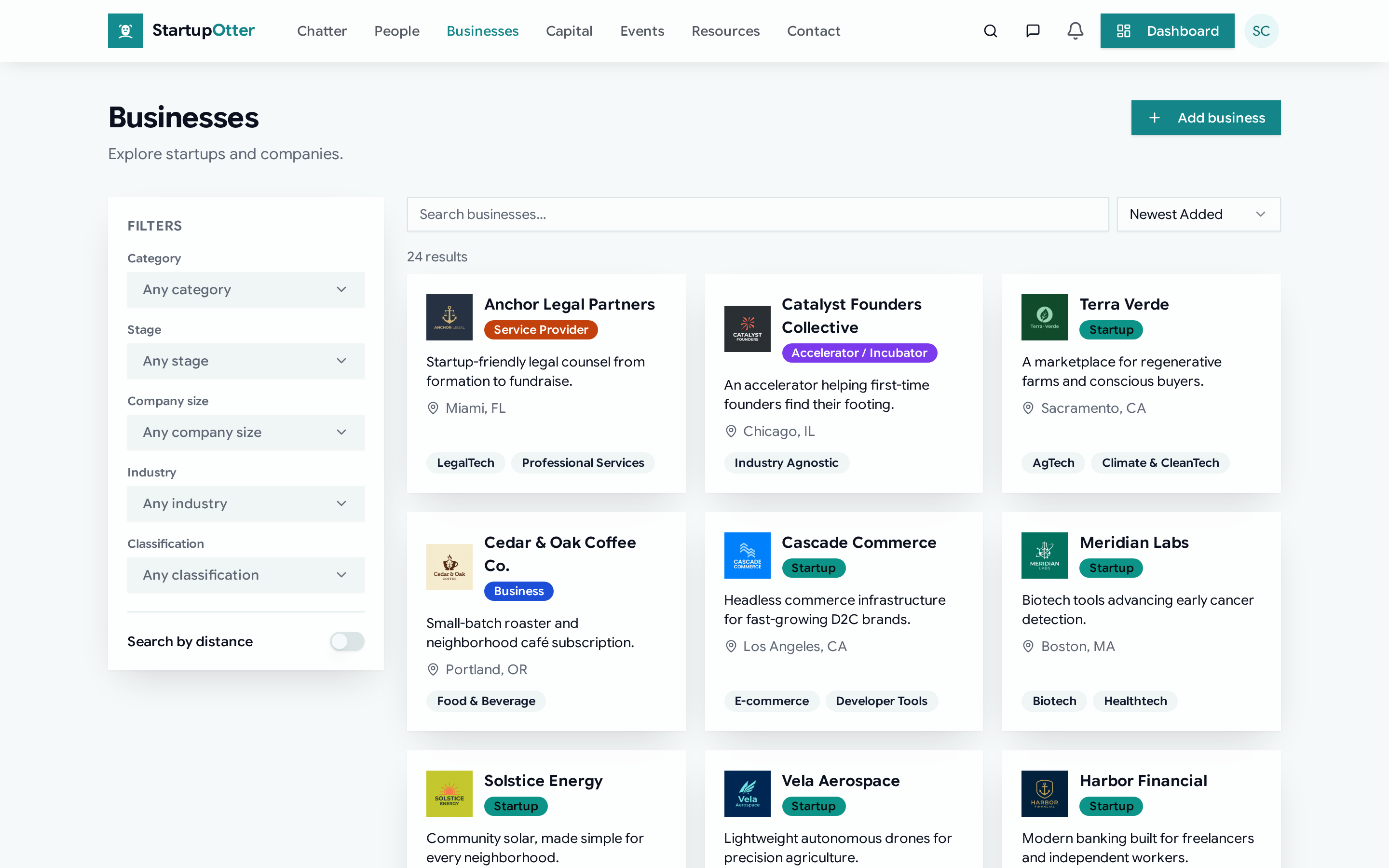Click the LegalTech tag
Screen dimensions: 1389x868
465,463
